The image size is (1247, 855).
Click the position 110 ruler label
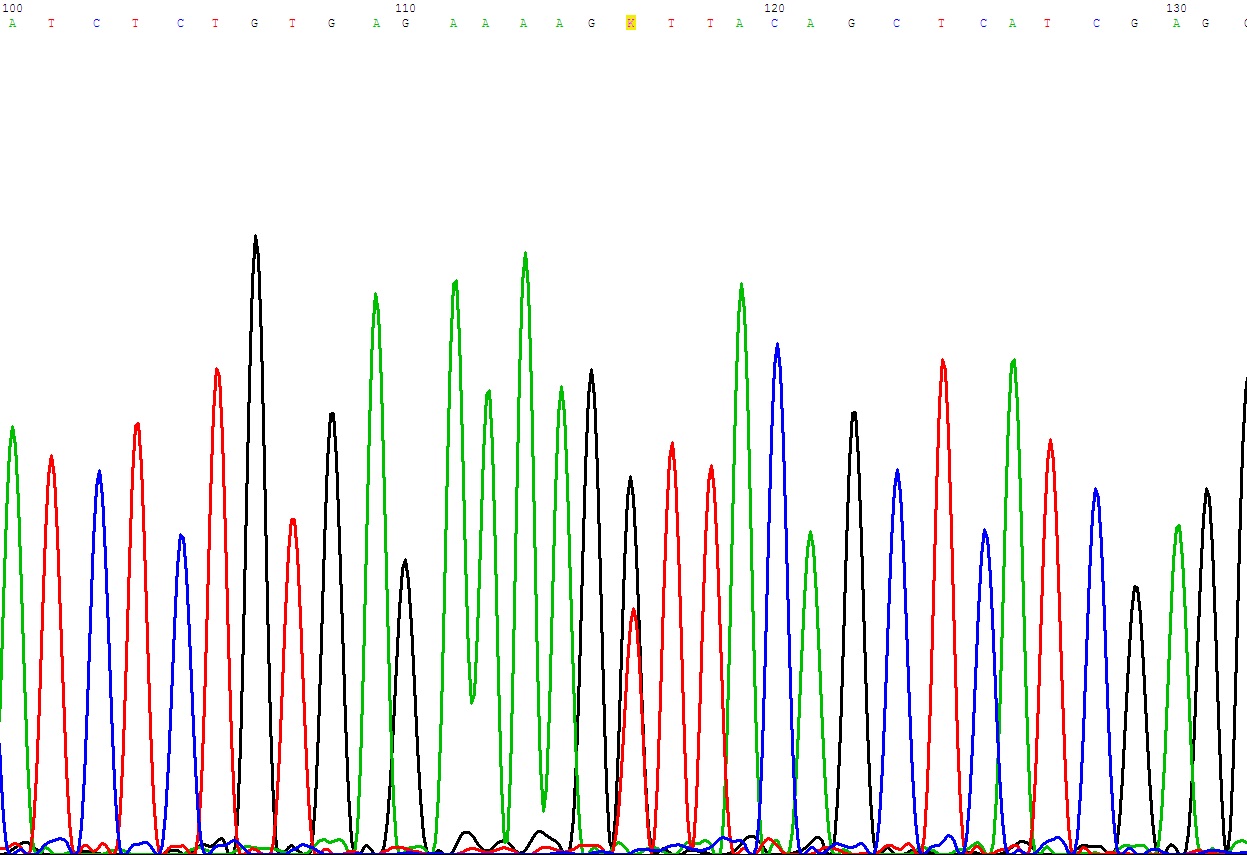405,8
